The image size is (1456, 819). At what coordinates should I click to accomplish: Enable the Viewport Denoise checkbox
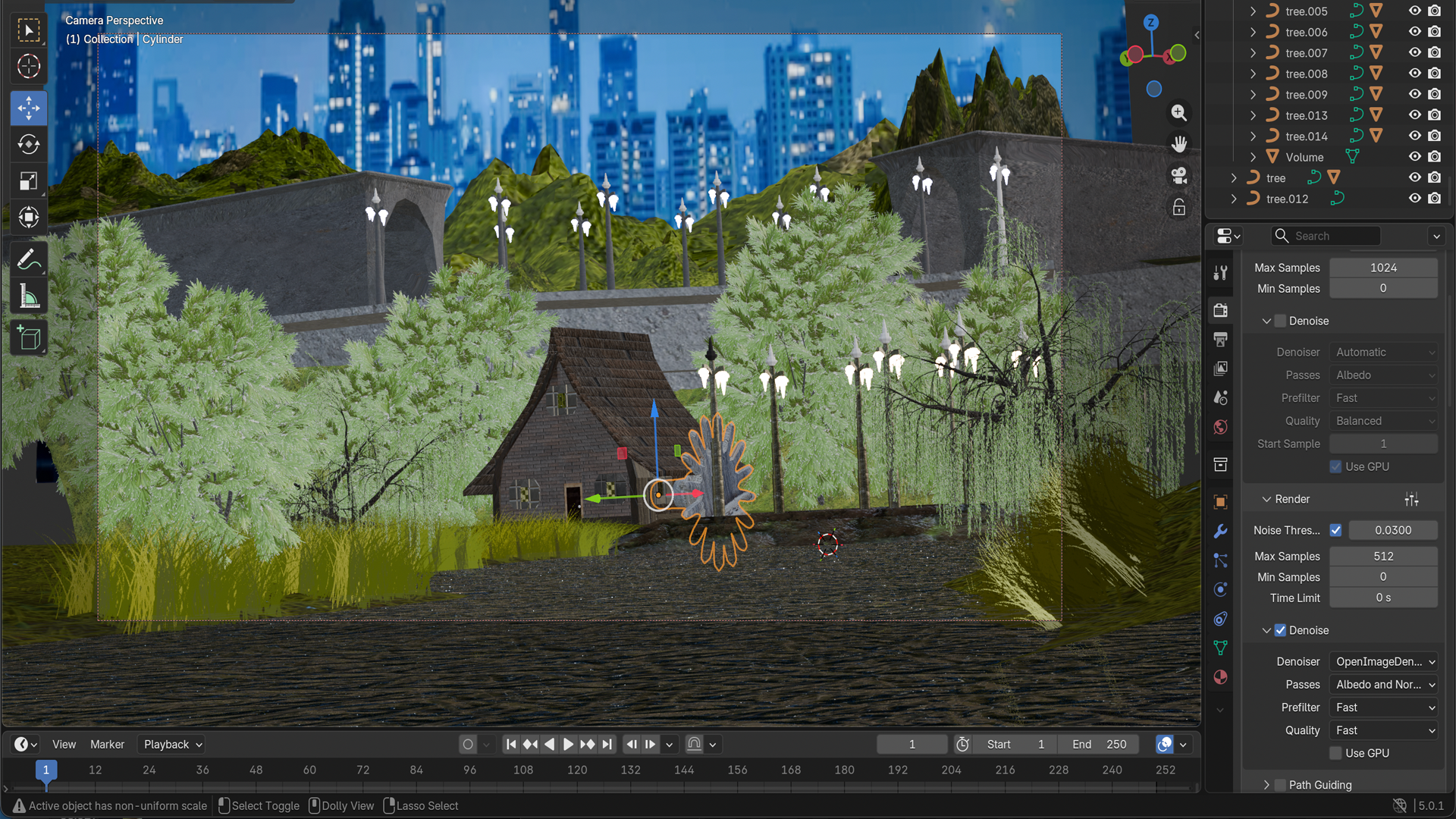[1280, 321]
